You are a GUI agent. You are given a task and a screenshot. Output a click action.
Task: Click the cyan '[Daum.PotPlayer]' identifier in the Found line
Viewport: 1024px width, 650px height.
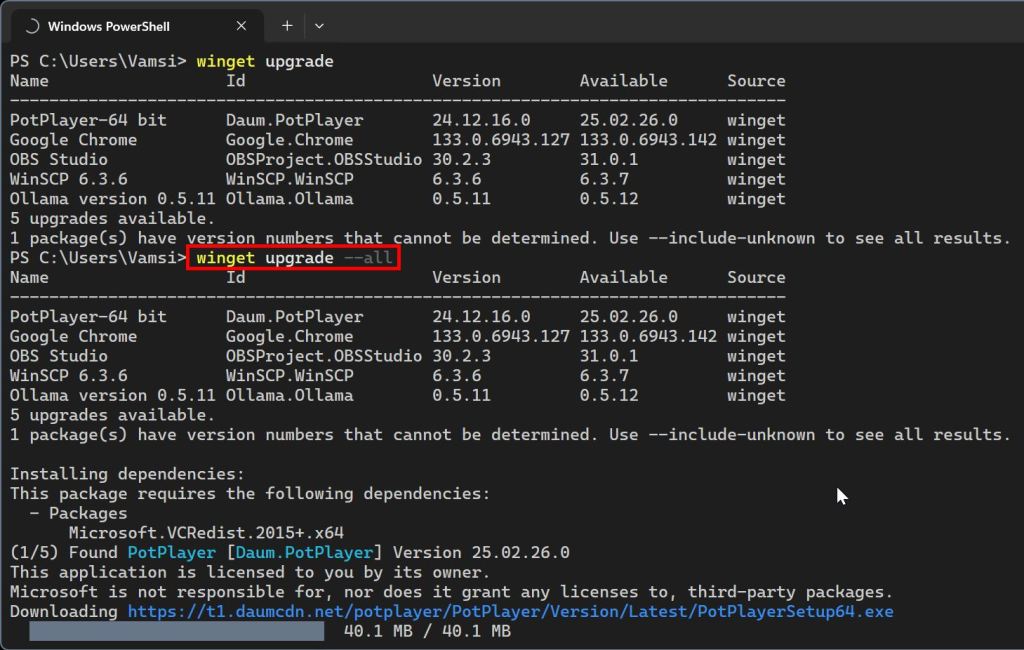pos(304,553)
